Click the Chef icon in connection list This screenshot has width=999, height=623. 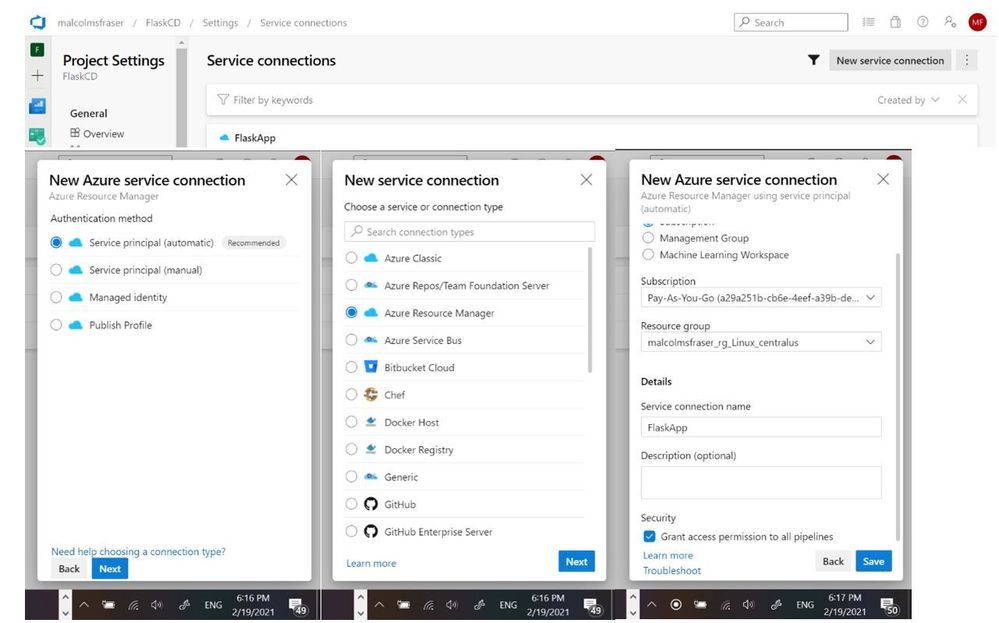click(x=371, y=394)
